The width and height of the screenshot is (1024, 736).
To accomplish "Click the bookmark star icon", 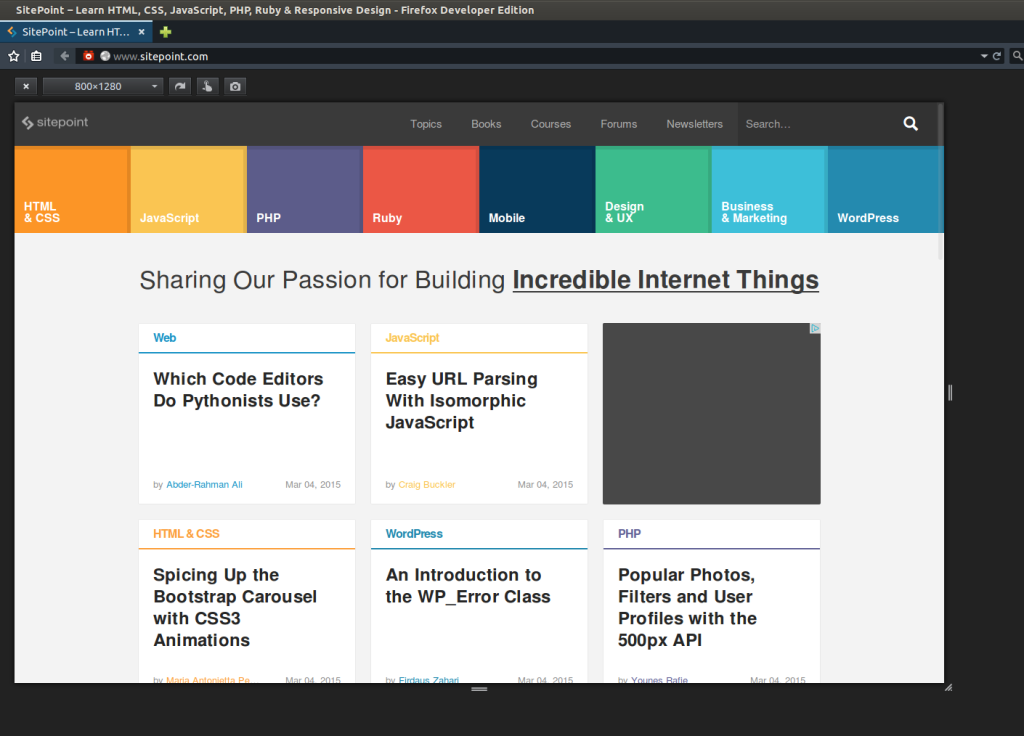I will (14, 56).
